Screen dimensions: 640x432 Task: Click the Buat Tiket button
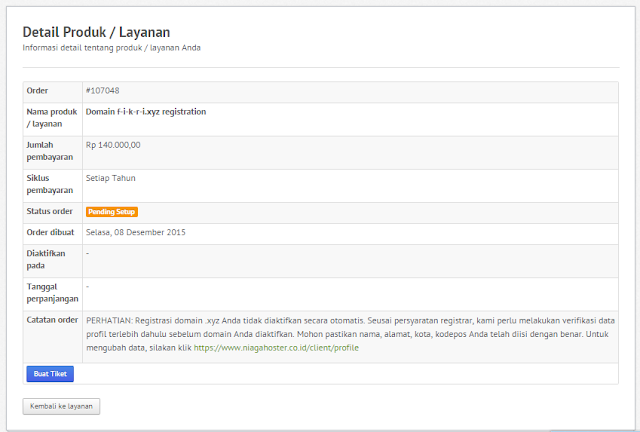50,374
